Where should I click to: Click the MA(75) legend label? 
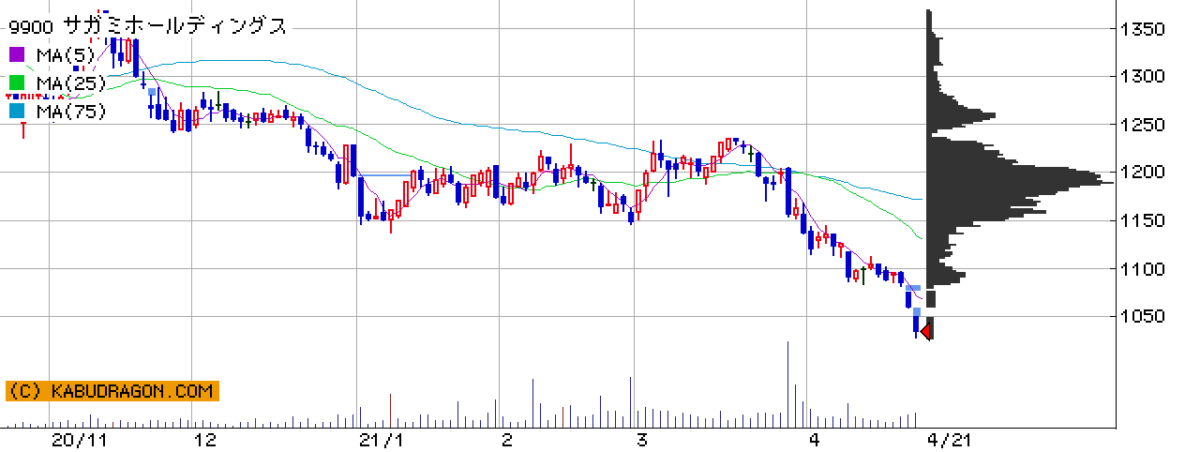click(71, 112)
